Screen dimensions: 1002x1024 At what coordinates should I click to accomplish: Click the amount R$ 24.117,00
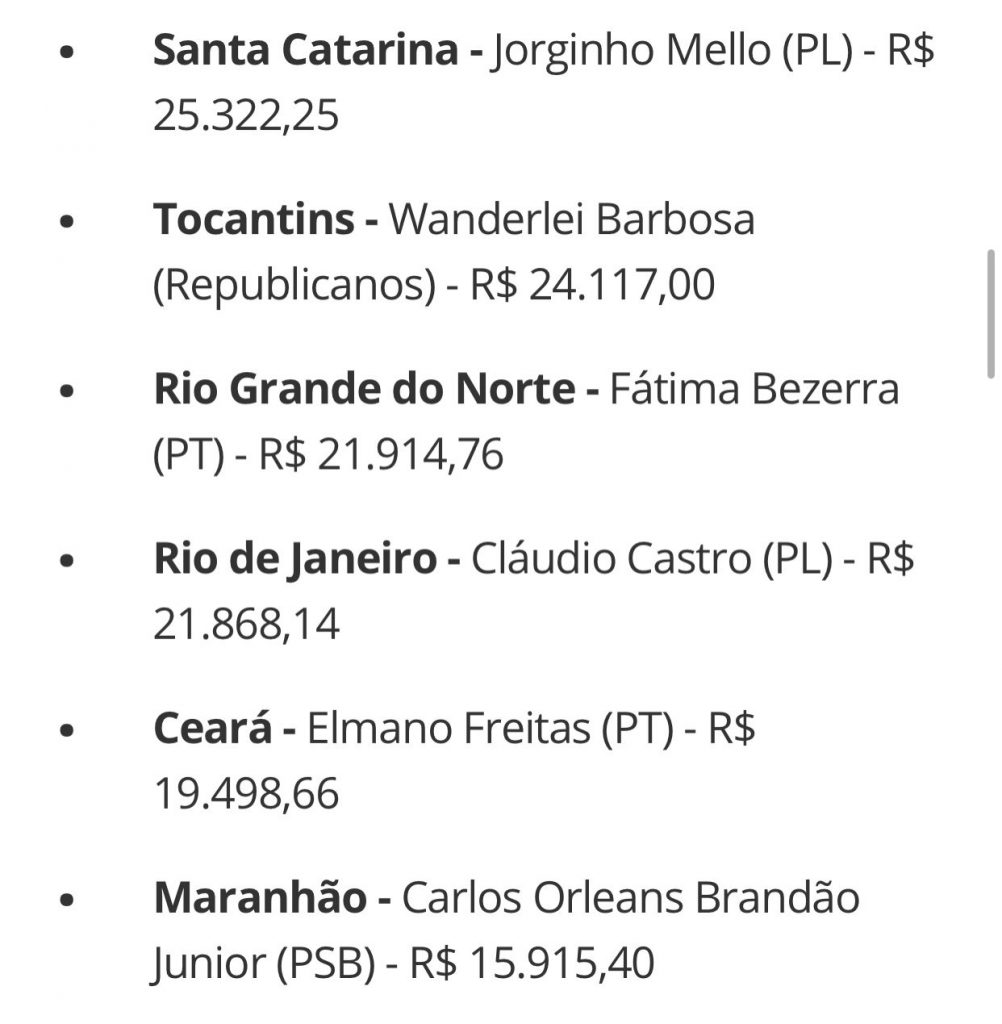[593, 287]
